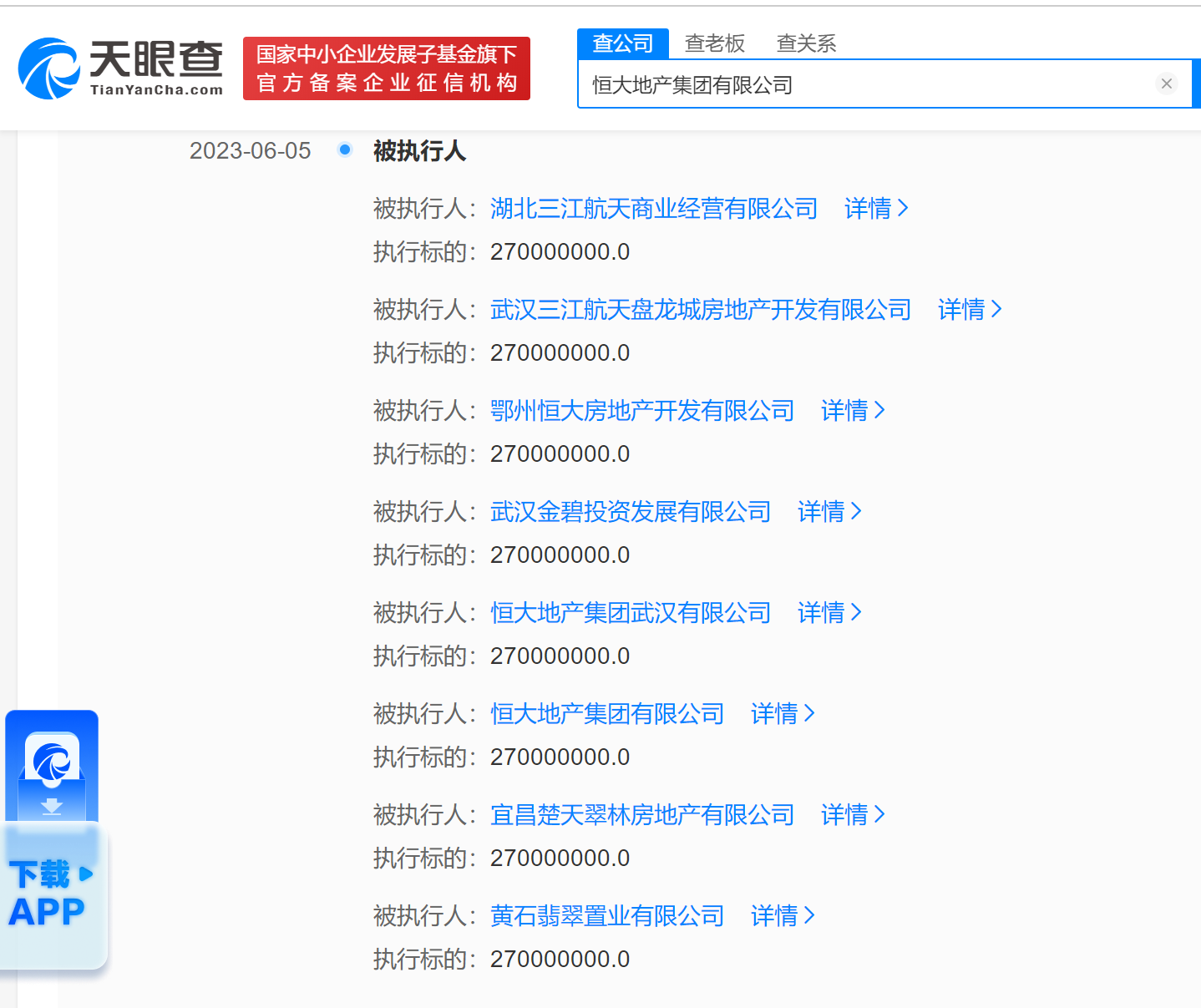Click the Tianyancha logo icon

pos(48,64)
